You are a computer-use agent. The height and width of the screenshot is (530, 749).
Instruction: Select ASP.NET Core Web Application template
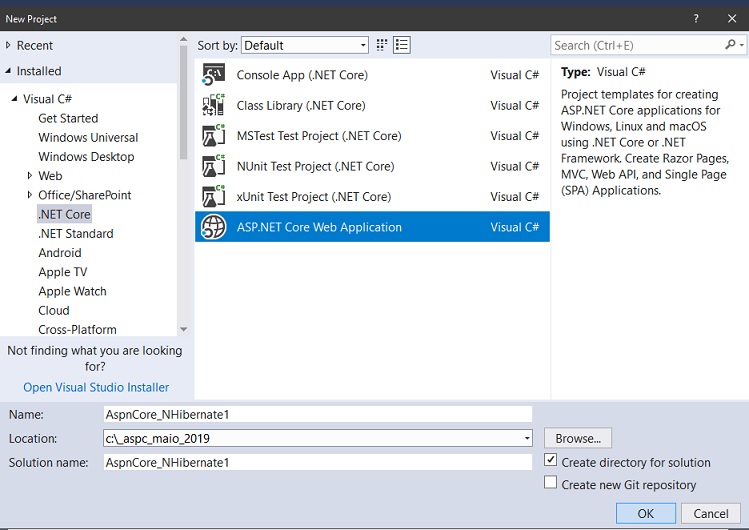[372, 227]
